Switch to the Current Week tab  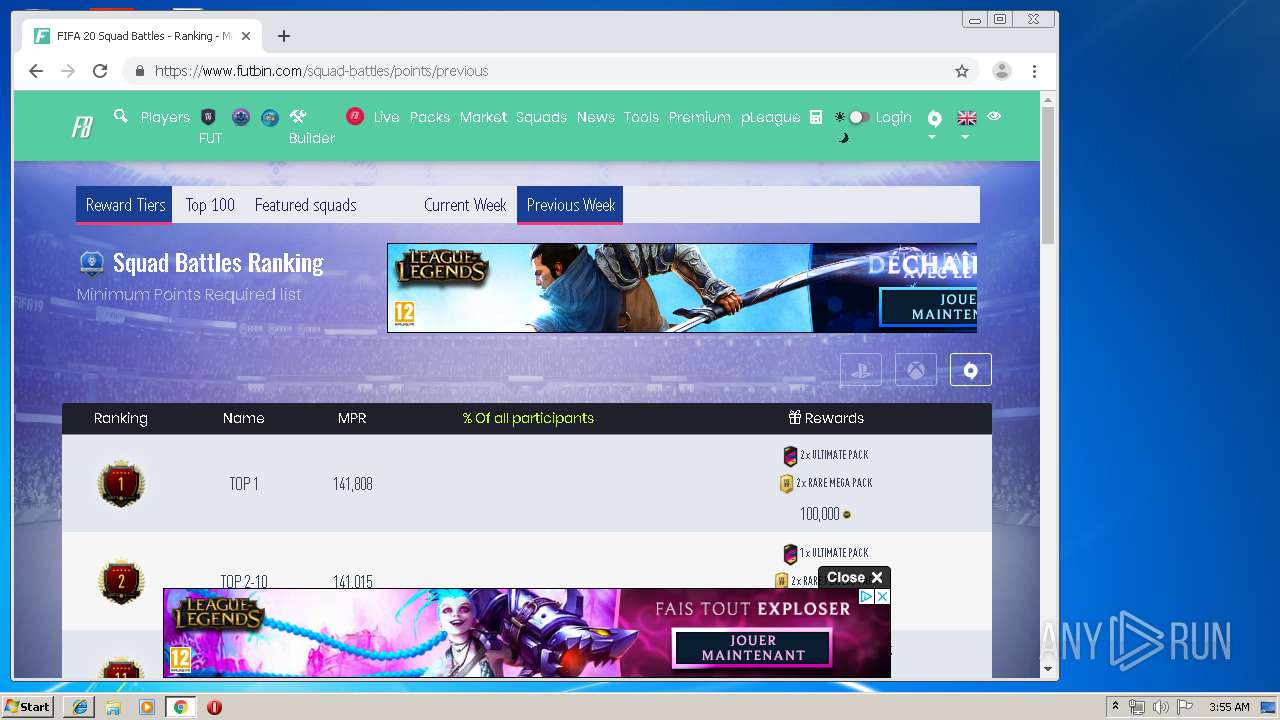click(x=465, y=205)
